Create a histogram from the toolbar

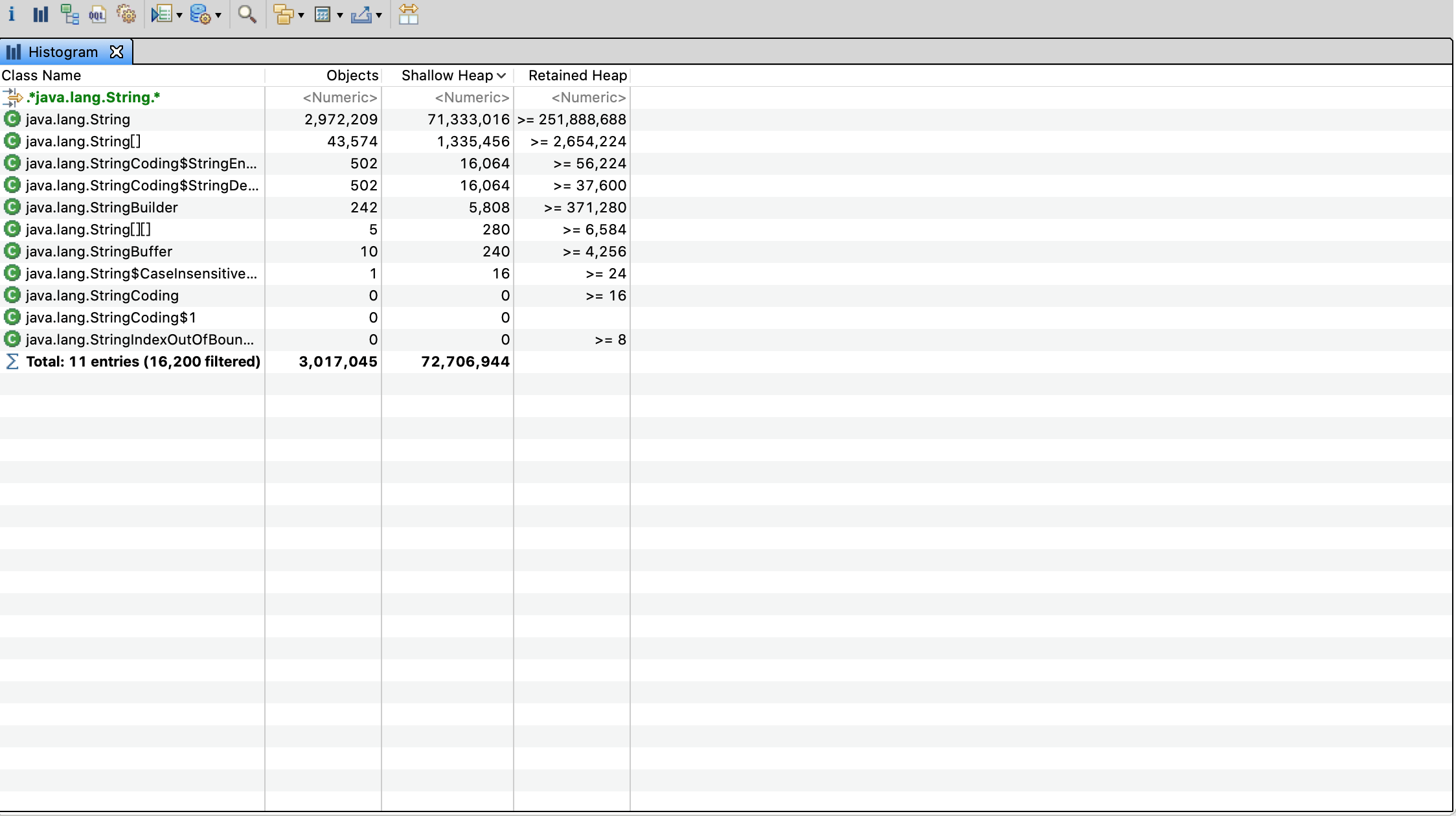41,14
